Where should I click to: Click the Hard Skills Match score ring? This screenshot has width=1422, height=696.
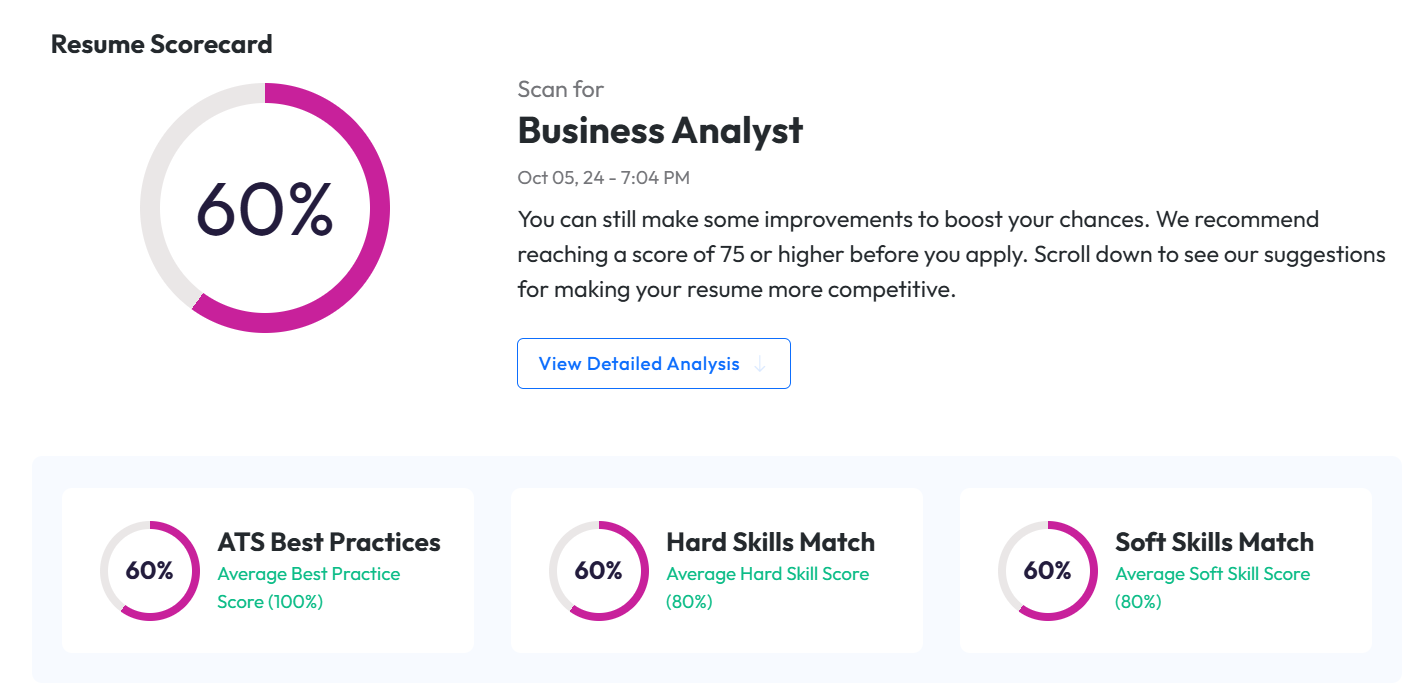pos(598,571)
